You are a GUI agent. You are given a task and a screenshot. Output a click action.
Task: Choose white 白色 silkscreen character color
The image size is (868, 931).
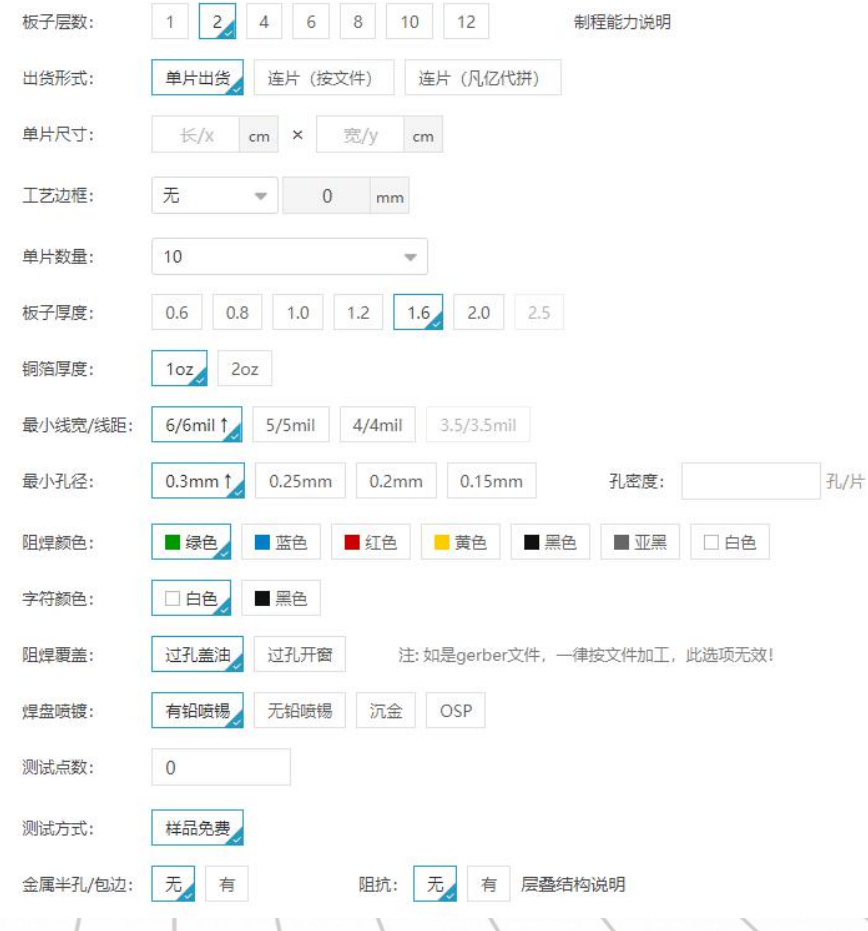pyautogui.click(x=191, y=597)
